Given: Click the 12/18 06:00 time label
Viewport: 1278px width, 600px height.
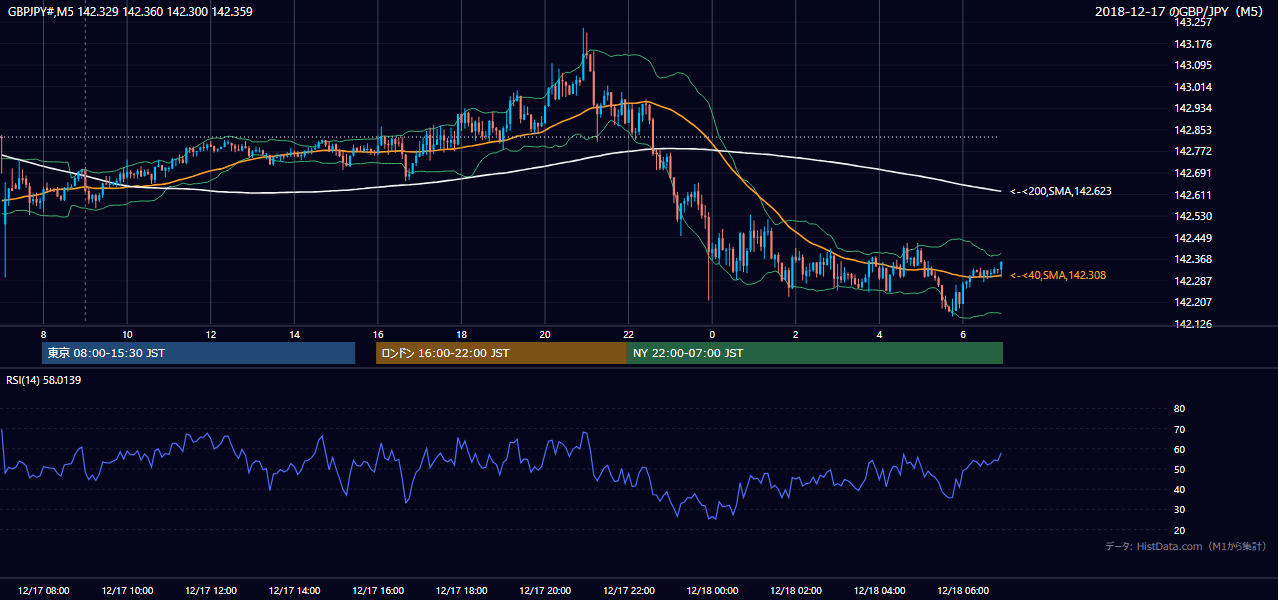Looking at the screenshot, I should coord(962,591).
